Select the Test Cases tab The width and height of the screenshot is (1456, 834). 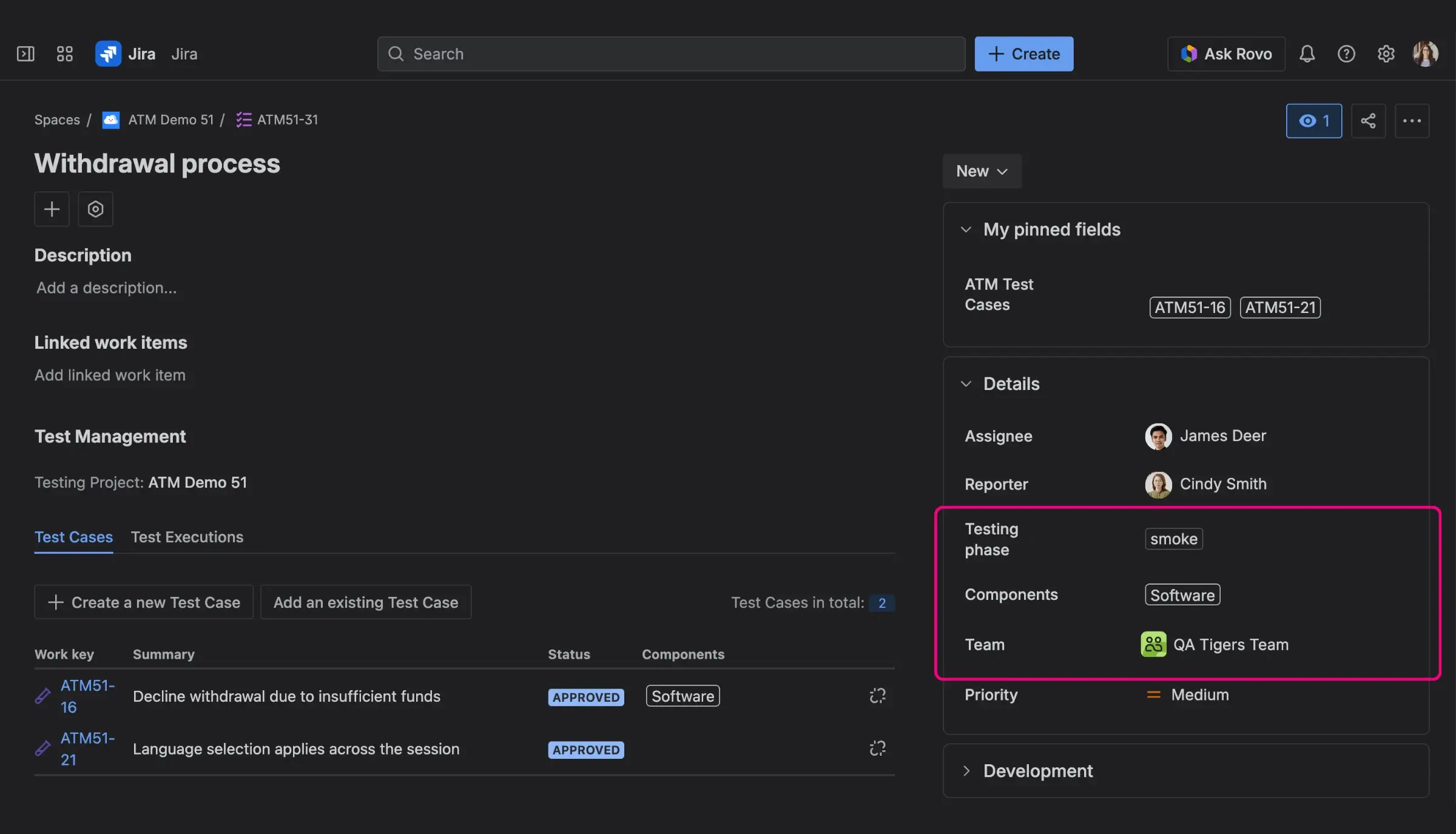coord(73,537)
